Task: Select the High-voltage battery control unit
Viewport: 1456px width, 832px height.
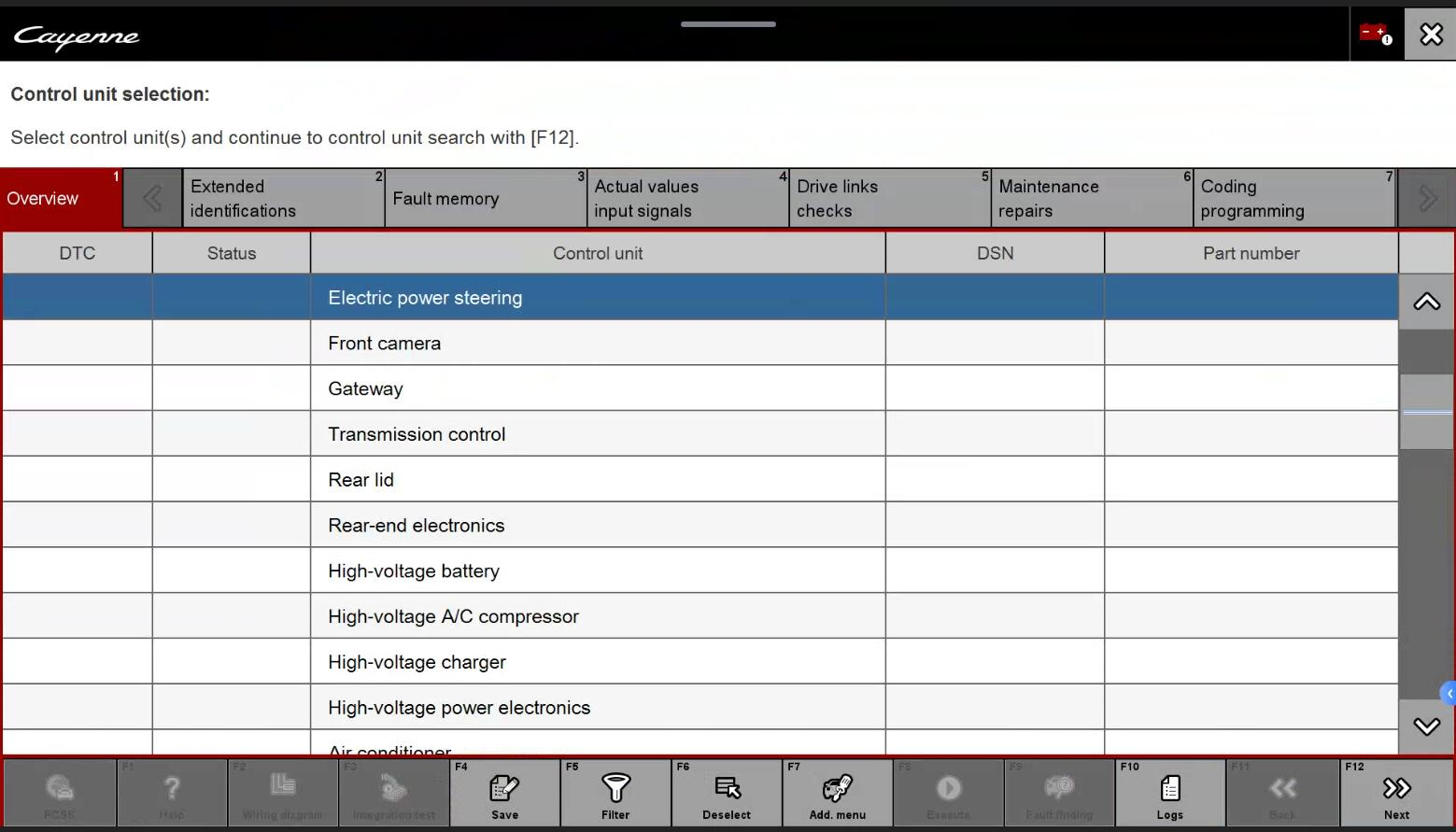Action: pyautogui.click(x=598, y=571)
